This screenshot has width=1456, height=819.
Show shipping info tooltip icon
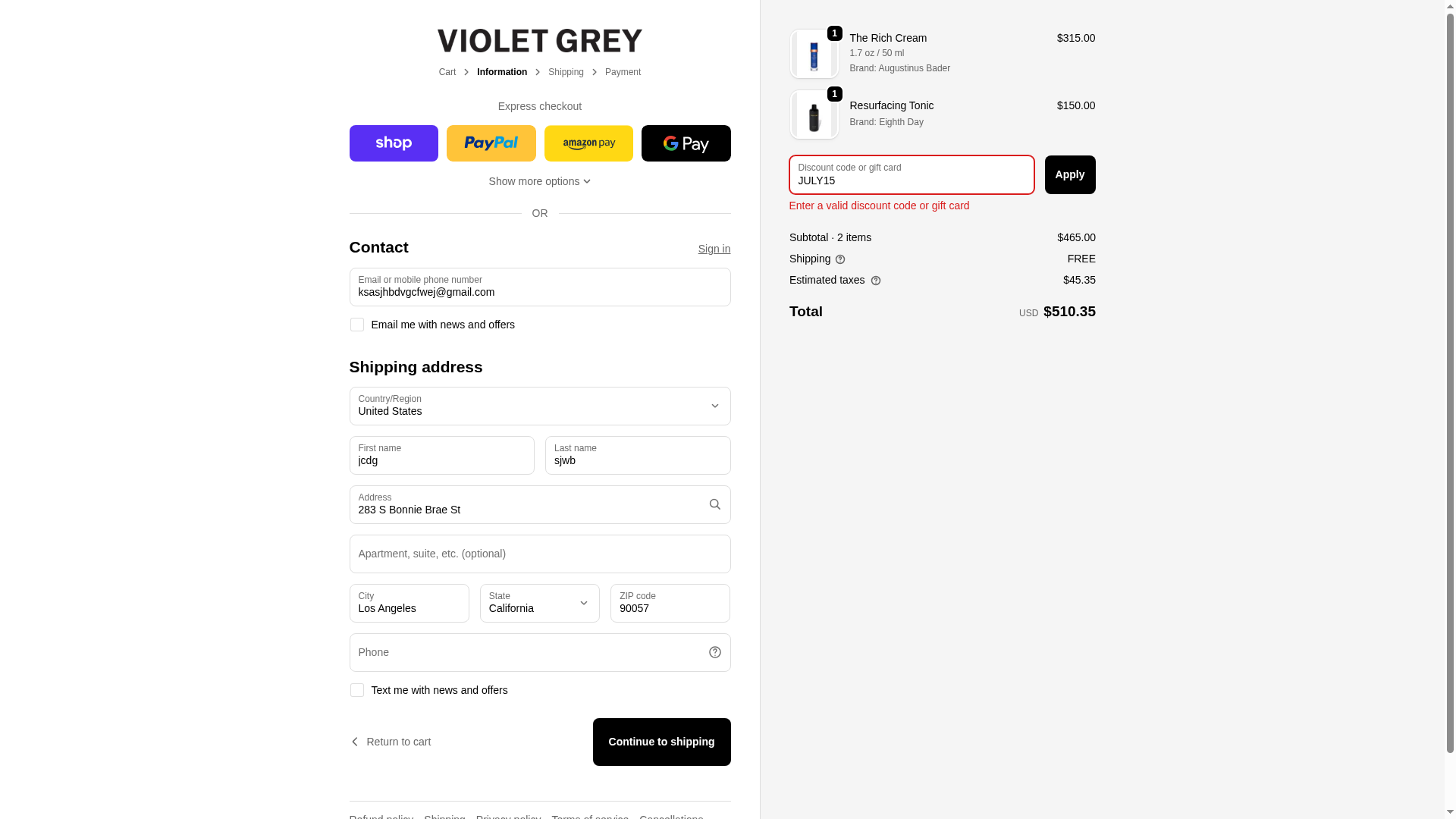[840, 259]
